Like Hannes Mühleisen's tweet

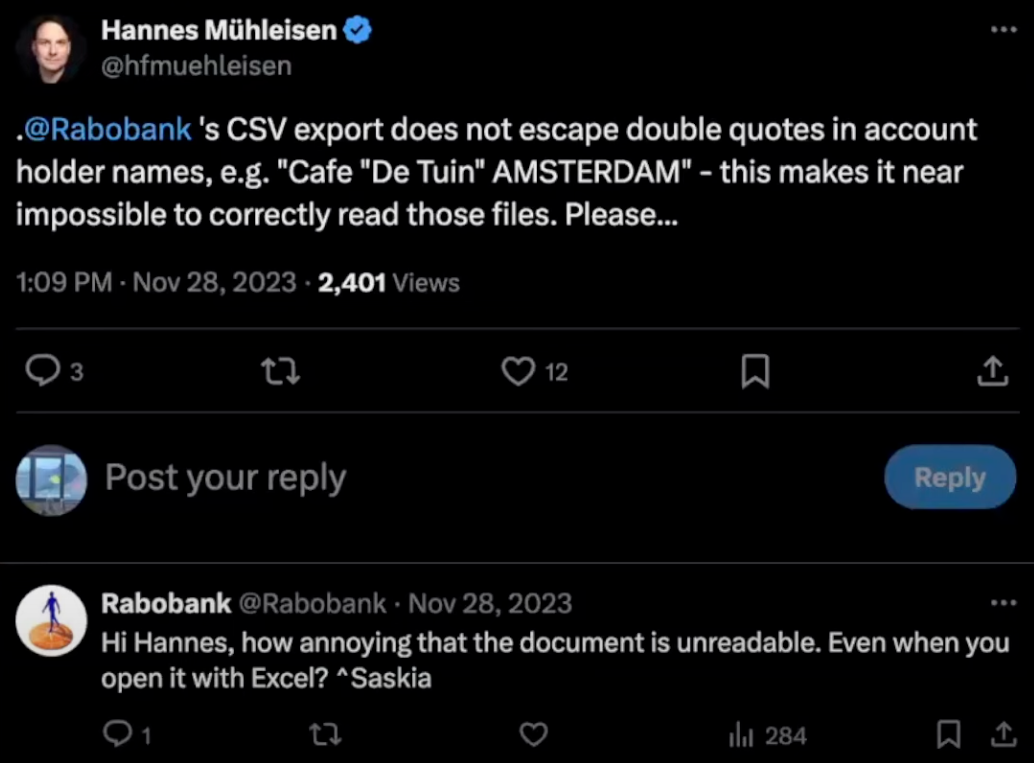click(516, 371)
